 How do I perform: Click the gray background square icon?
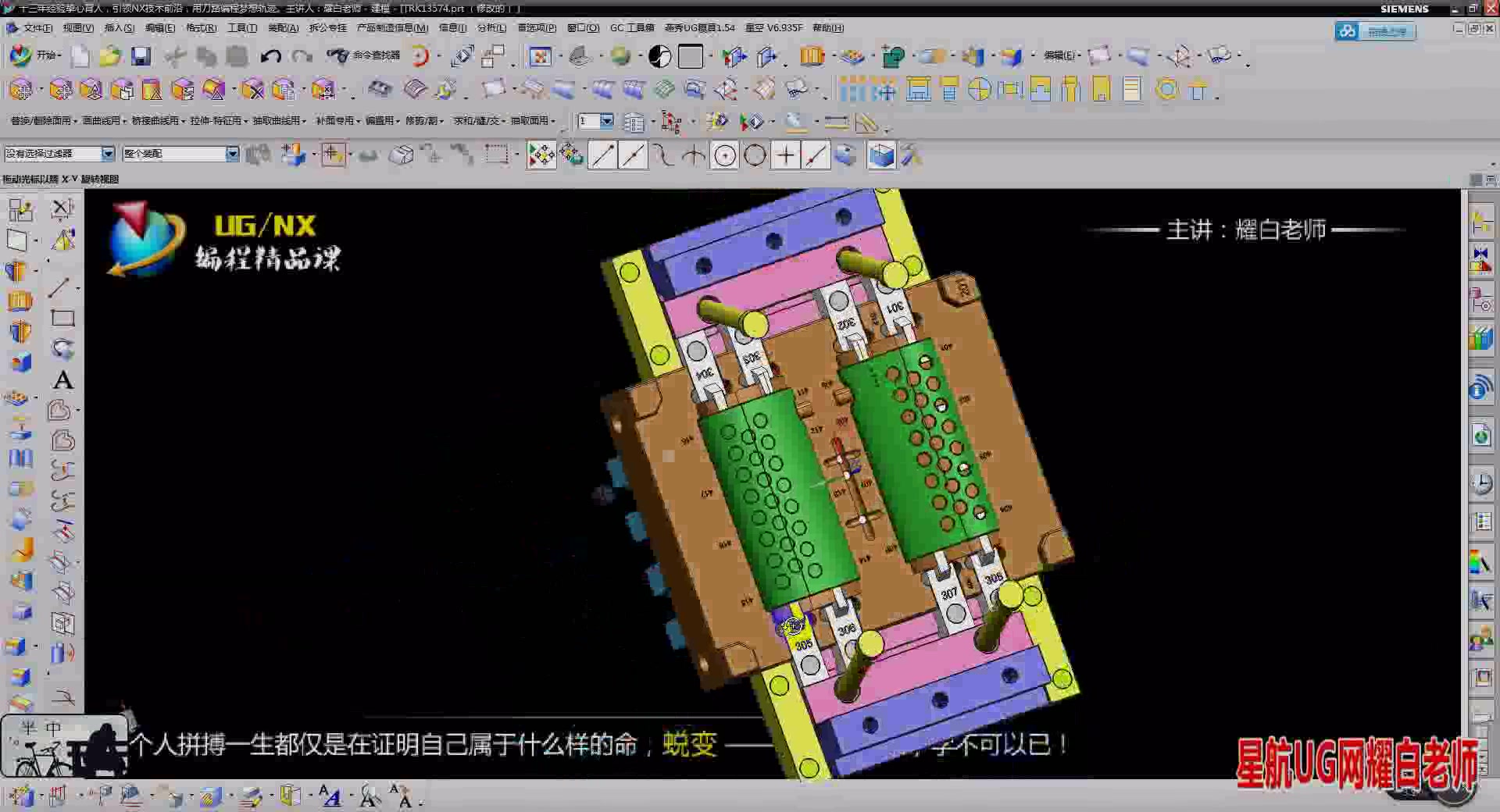tap(691, 56)
